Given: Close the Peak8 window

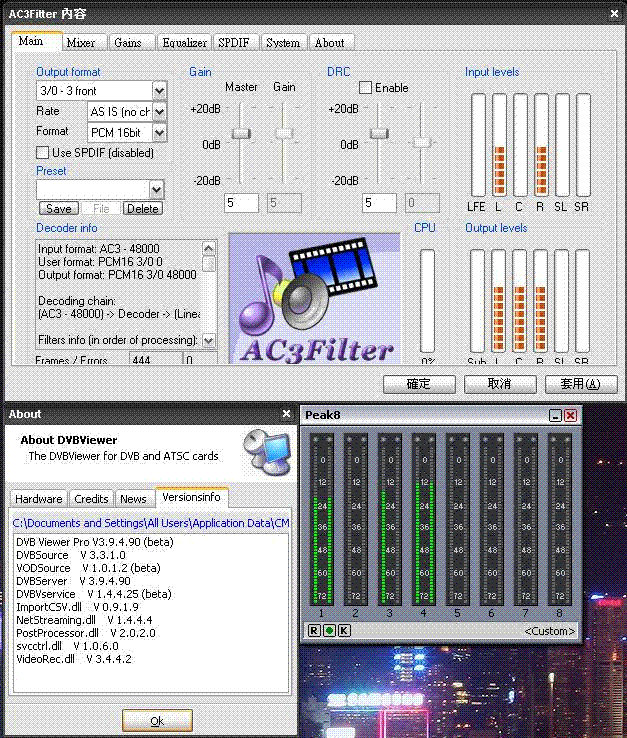Looking at the screenshot, I should pos(571,416).
